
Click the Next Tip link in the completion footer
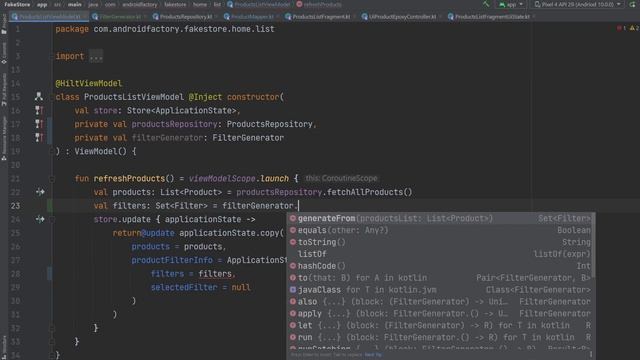click(373, 355)
